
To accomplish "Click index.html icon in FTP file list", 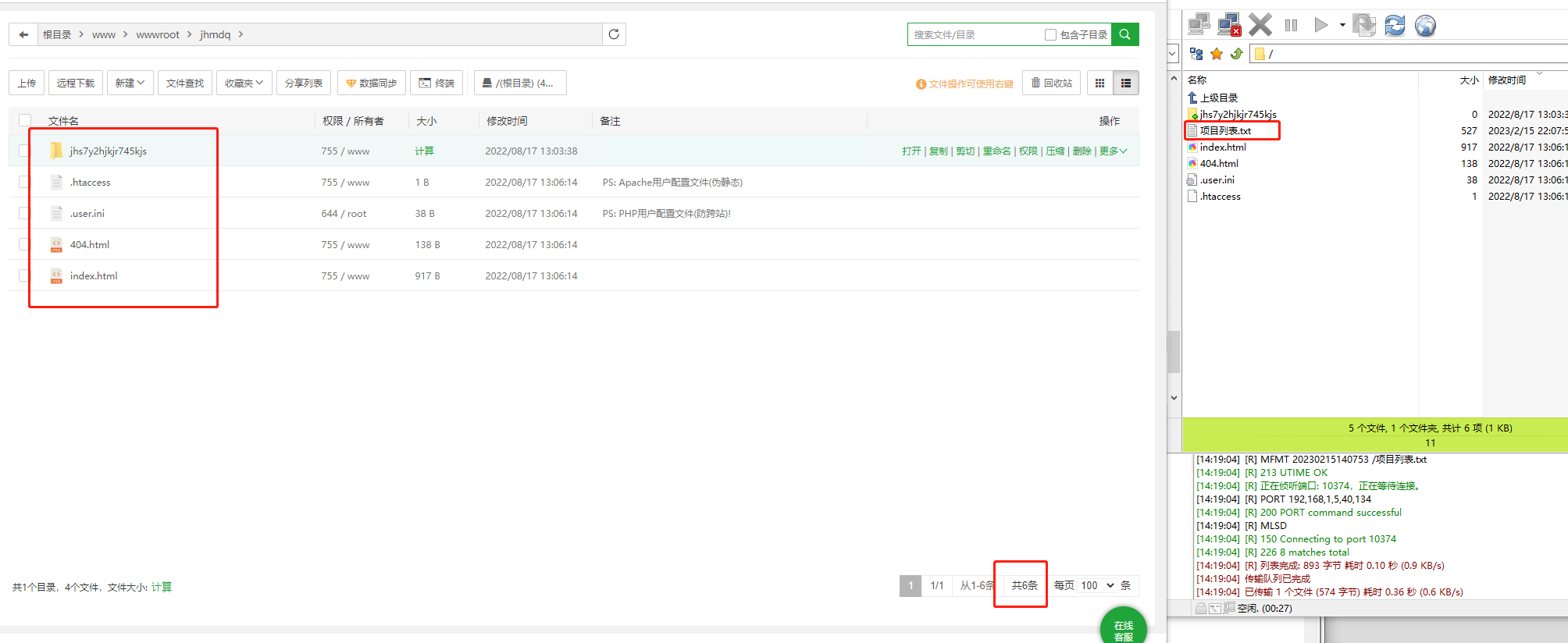I will (x=1192, y=147).
